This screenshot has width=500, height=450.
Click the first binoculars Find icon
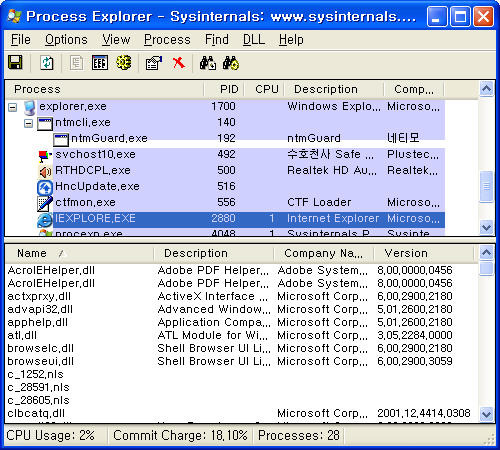click(207, 63)
